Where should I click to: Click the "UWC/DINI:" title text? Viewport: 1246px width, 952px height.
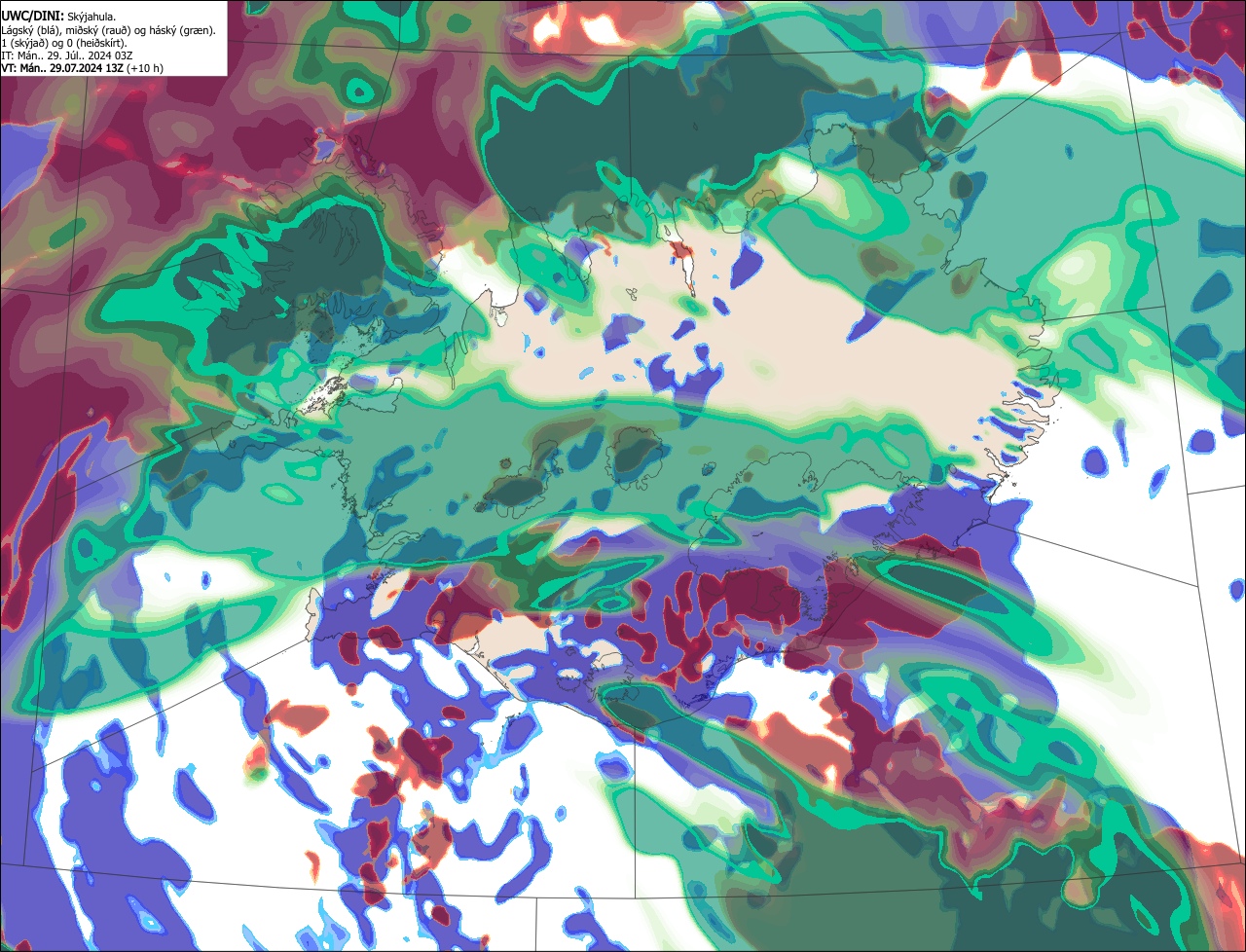click(x=32, y=17)
